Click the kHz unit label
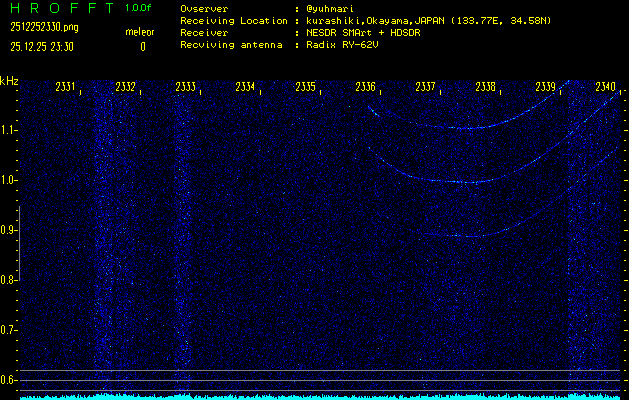The image size is (629, 400). [9, 80]
